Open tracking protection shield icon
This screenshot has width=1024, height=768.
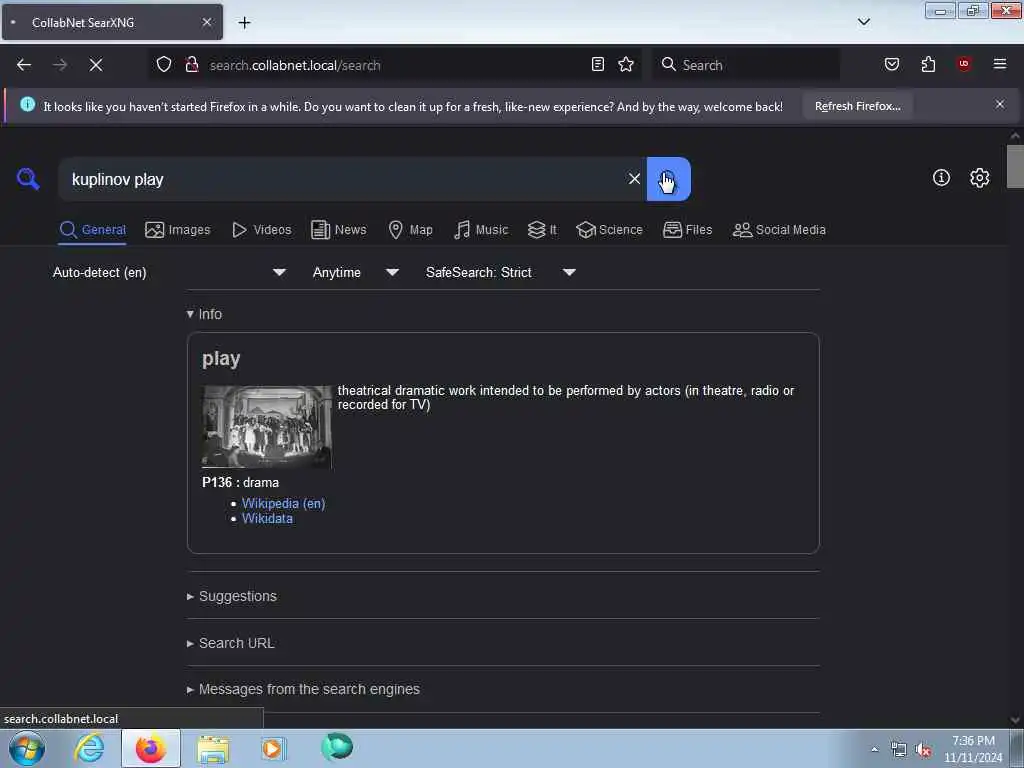(x=163, y=65)
